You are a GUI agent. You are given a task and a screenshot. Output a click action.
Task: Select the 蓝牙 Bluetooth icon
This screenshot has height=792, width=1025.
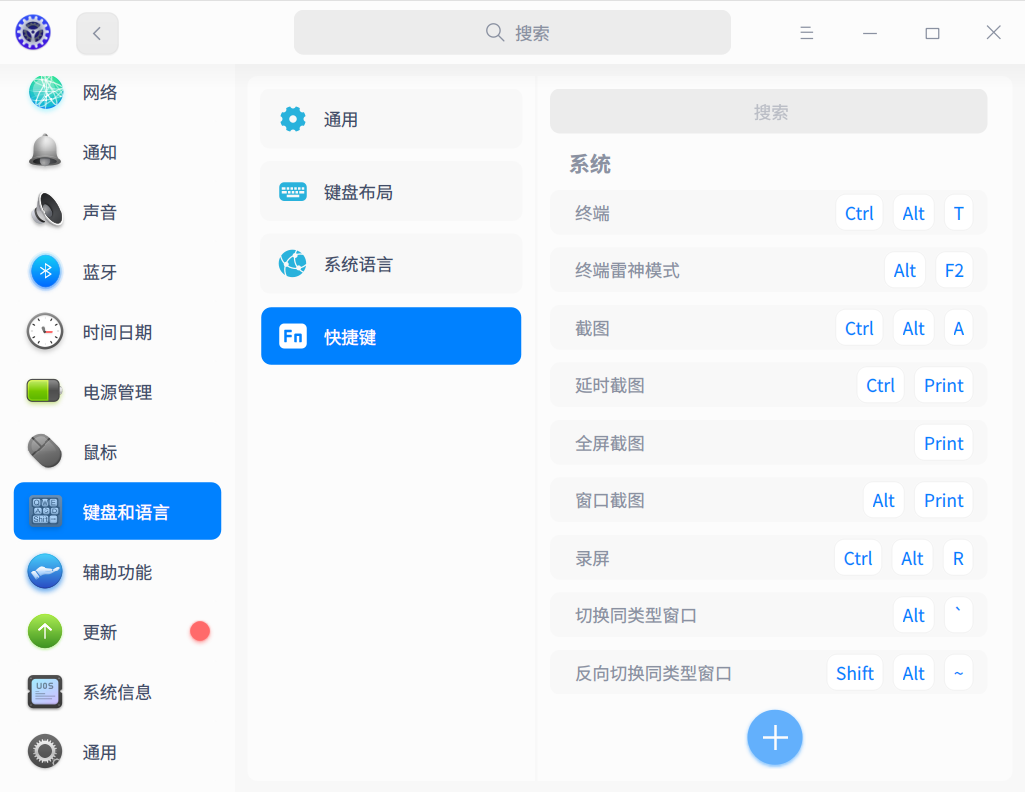(x=45, y=271)
